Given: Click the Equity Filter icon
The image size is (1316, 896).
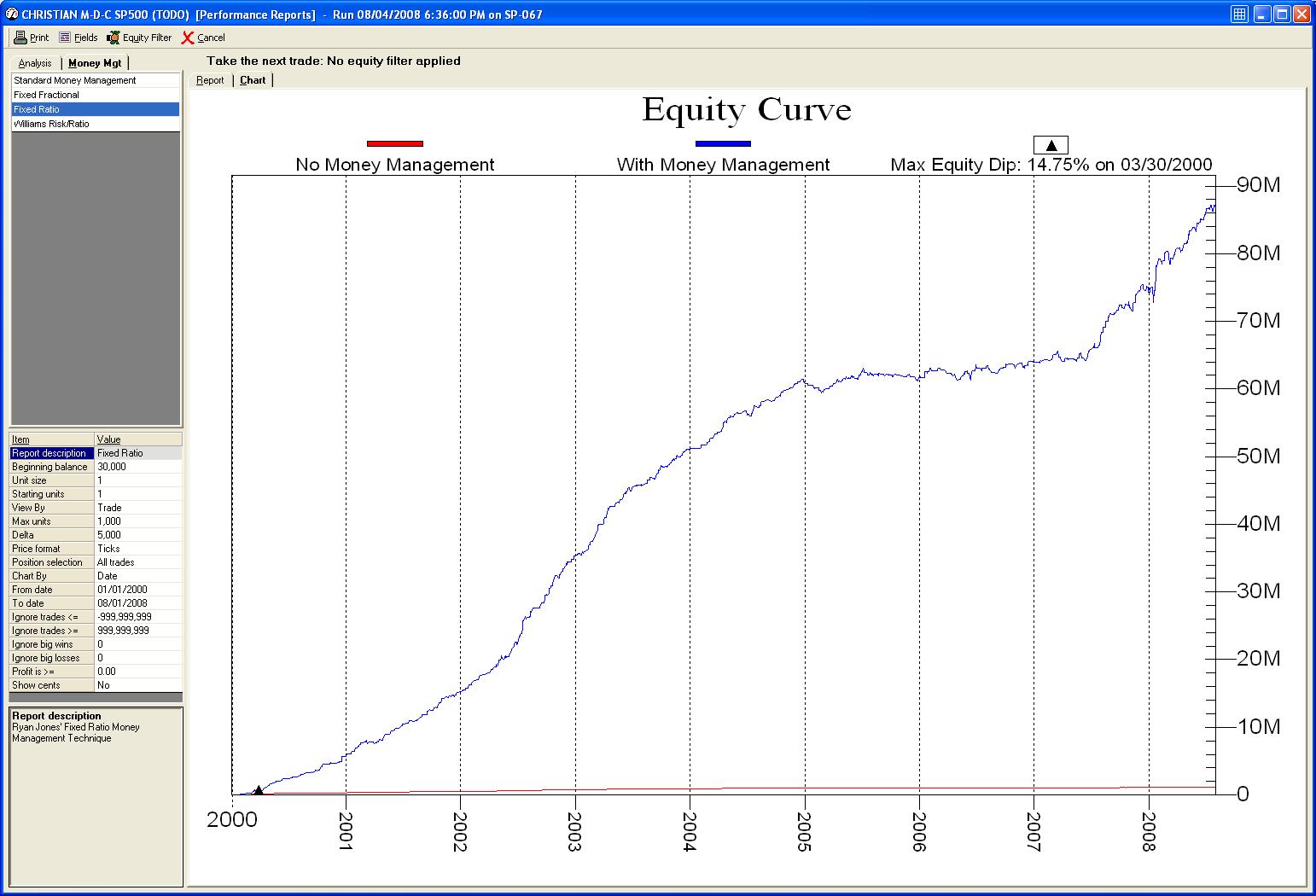Looking at the screenshot, I should point(113,38).
